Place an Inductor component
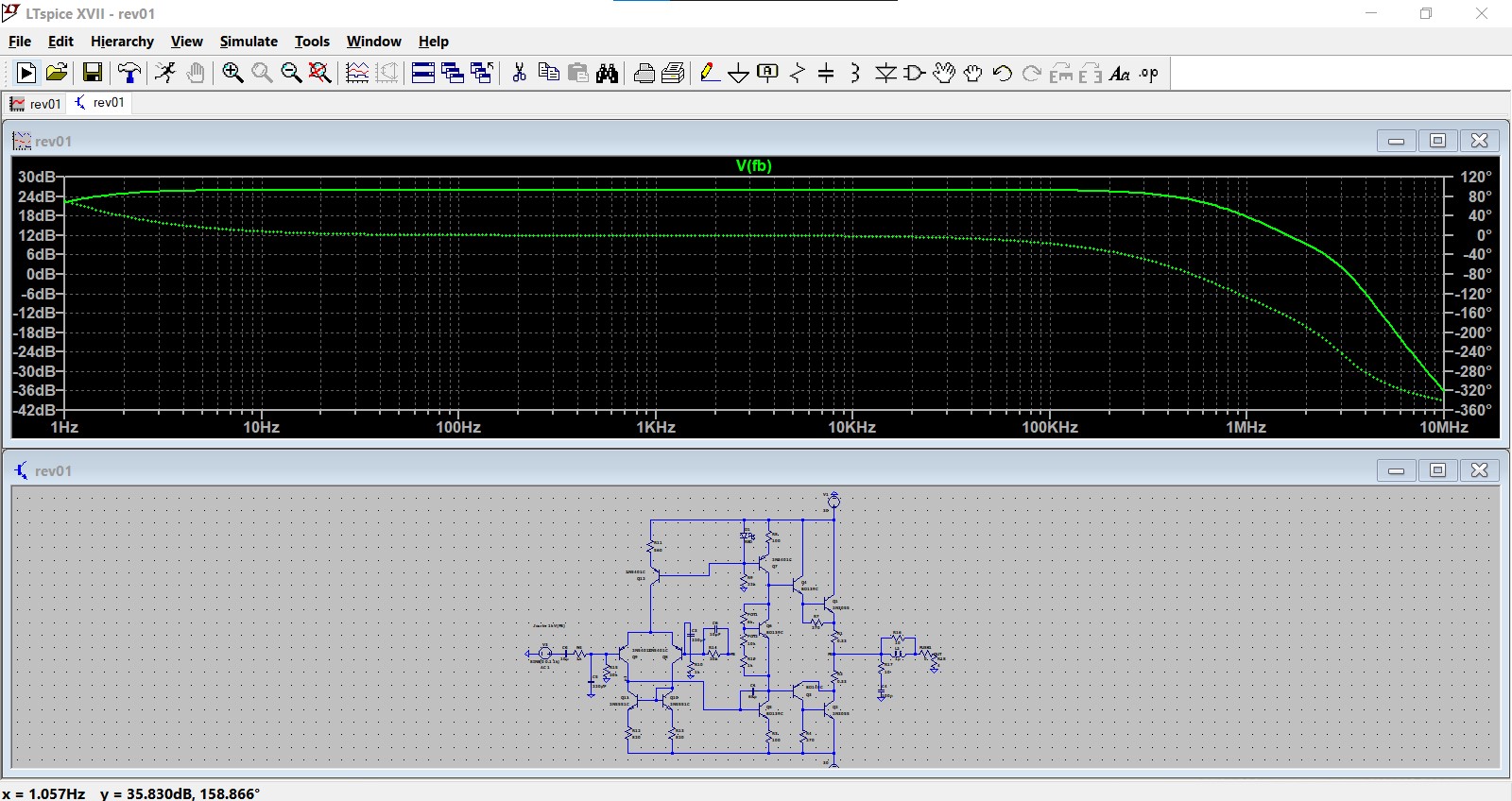 tap(855, 73)
